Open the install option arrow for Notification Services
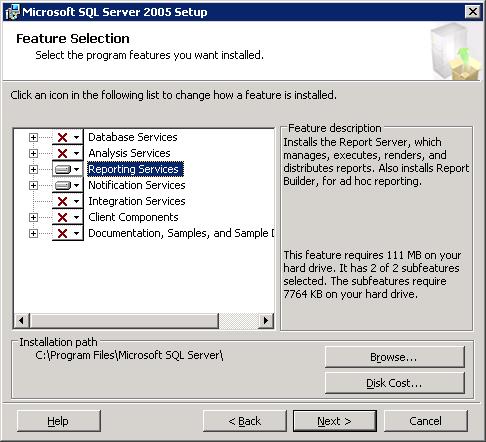The image size is (486, 442). tap(76, 185)
